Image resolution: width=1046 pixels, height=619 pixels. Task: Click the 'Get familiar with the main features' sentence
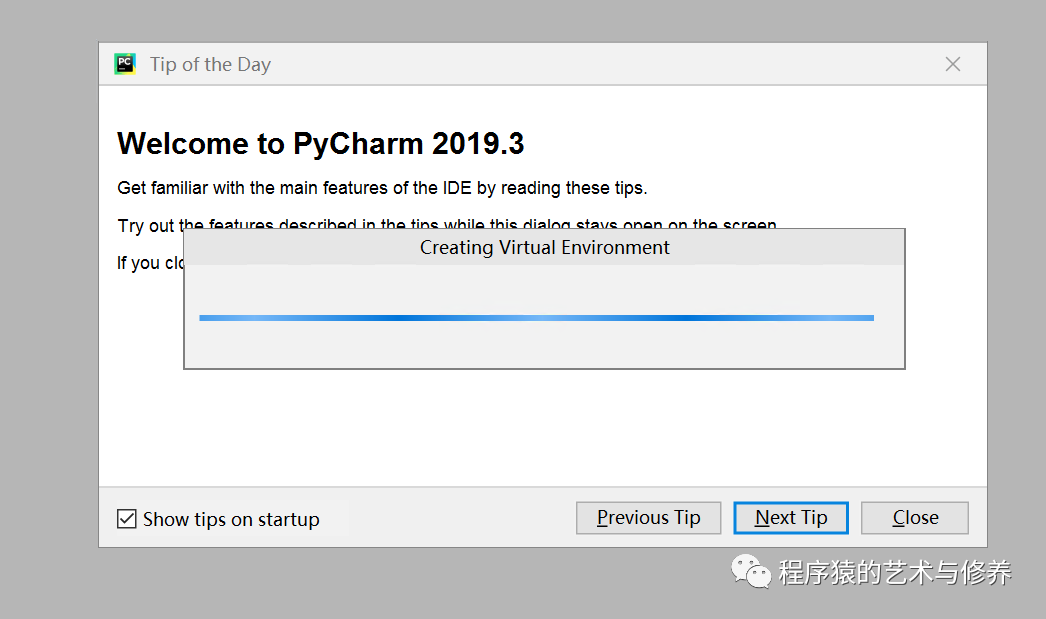click(382, 188)
